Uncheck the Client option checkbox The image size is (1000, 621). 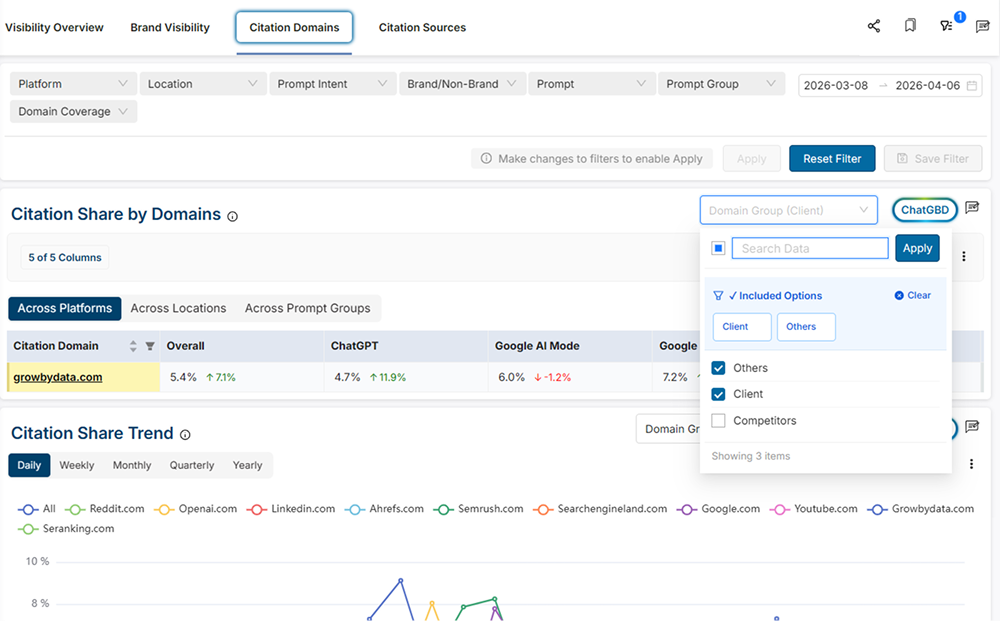pyautogui.click(x=718, y=394)
